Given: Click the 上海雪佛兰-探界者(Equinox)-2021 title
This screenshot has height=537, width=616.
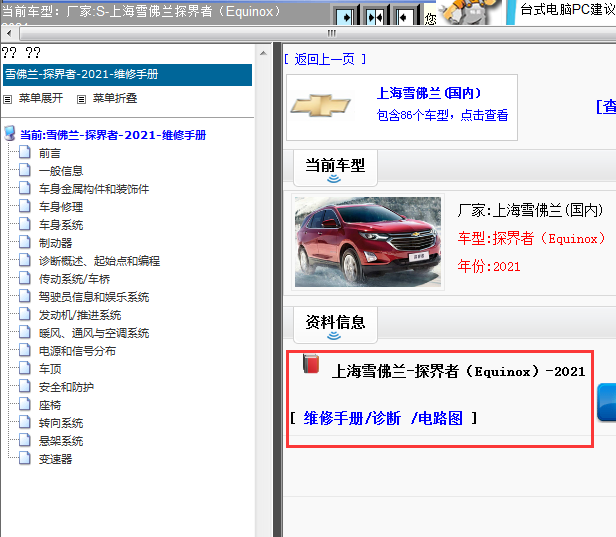Looking at the screenshot, I should (458, 372).
